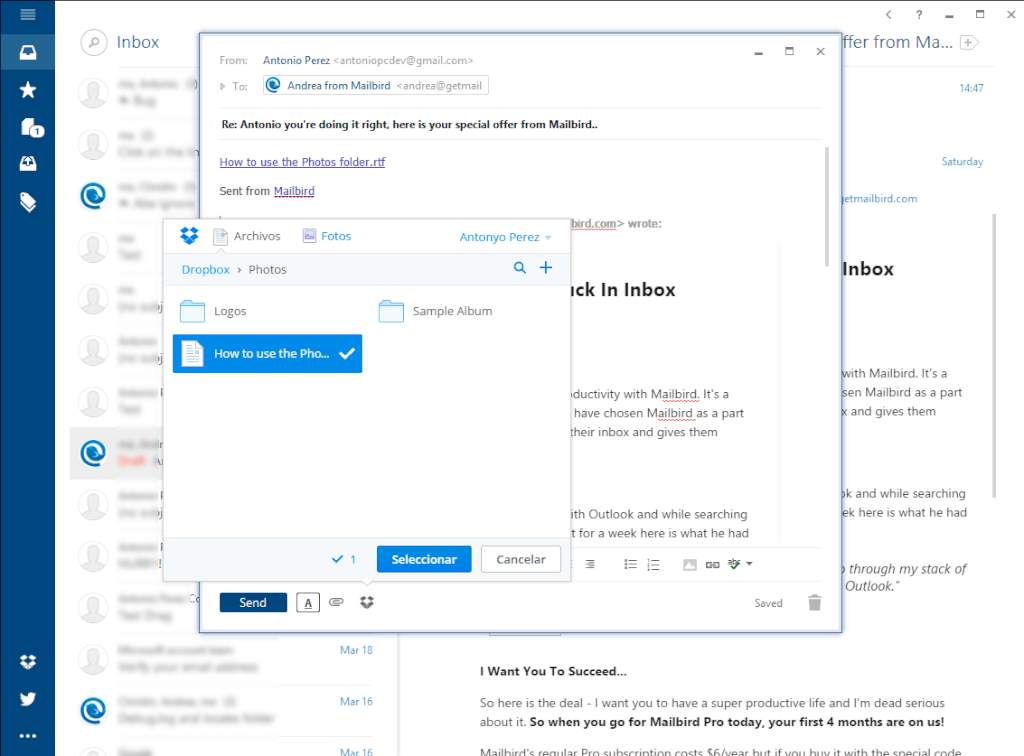Open the Logos folder
This screenshot has width=1024, height=756.
pyautogui.click(x=213, y=311)
